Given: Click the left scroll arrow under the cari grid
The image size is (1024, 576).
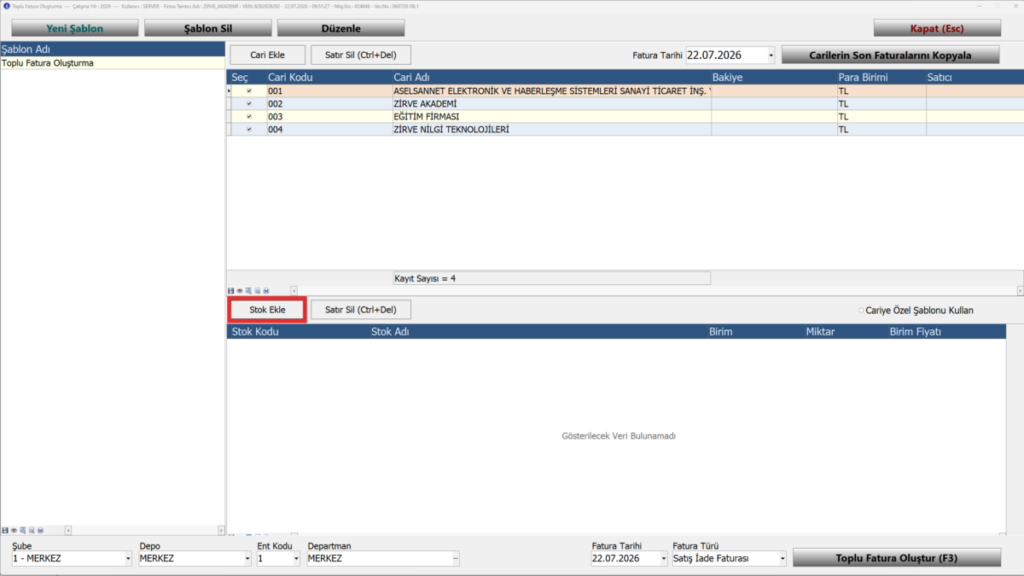Looking at the screenshot, I should click(x=294, y=291).
